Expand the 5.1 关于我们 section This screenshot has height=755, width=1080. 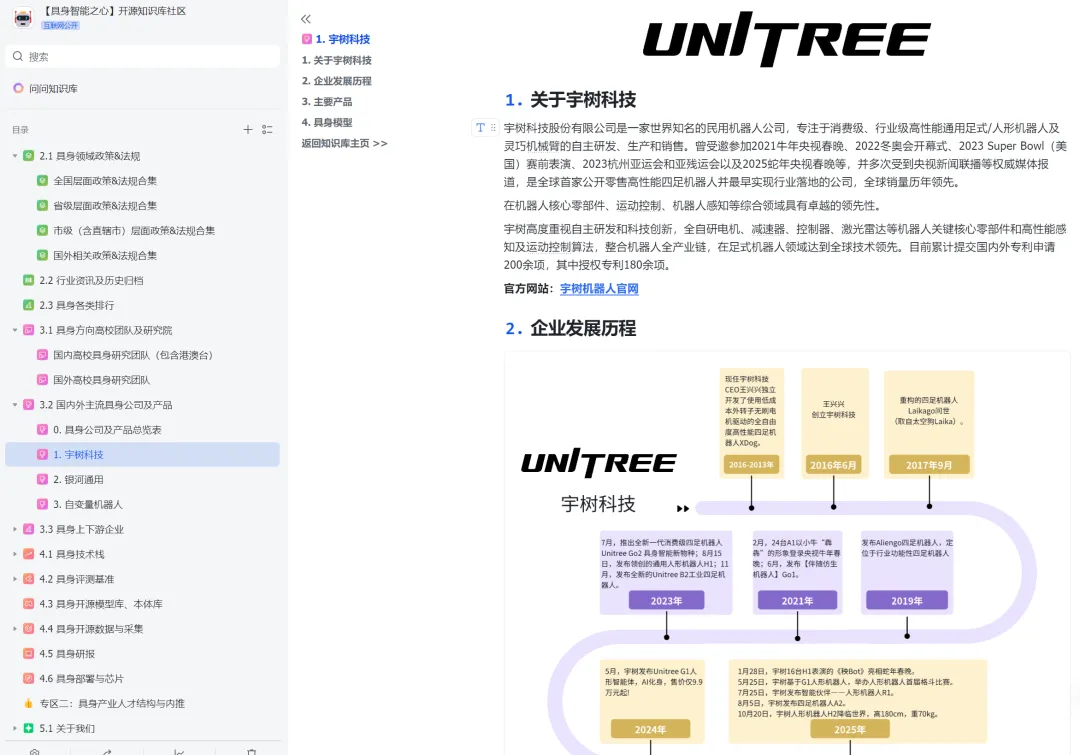tap(14, 728)
